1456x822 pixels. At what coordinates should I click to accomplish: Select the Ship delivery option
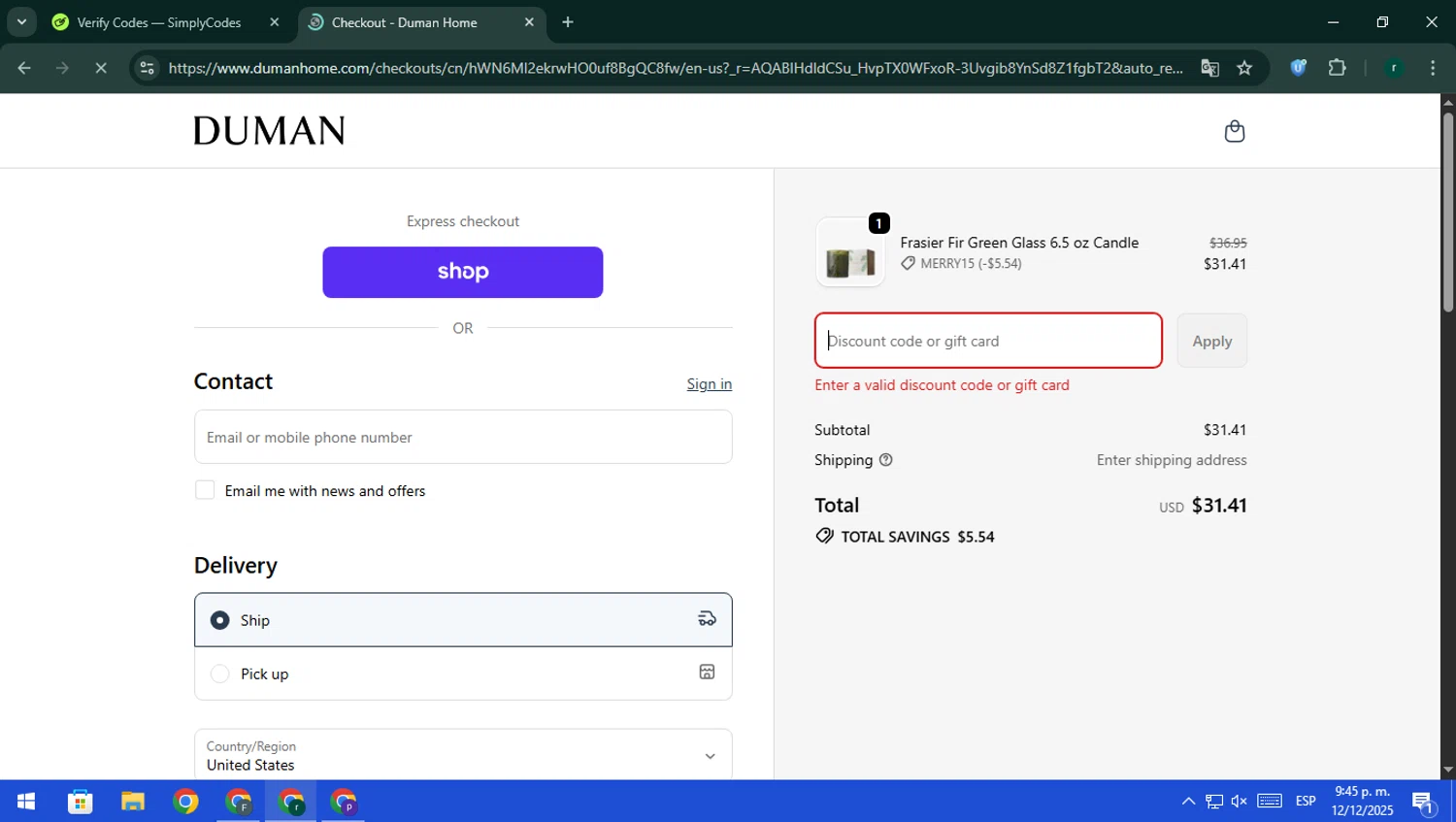(463, 619)
